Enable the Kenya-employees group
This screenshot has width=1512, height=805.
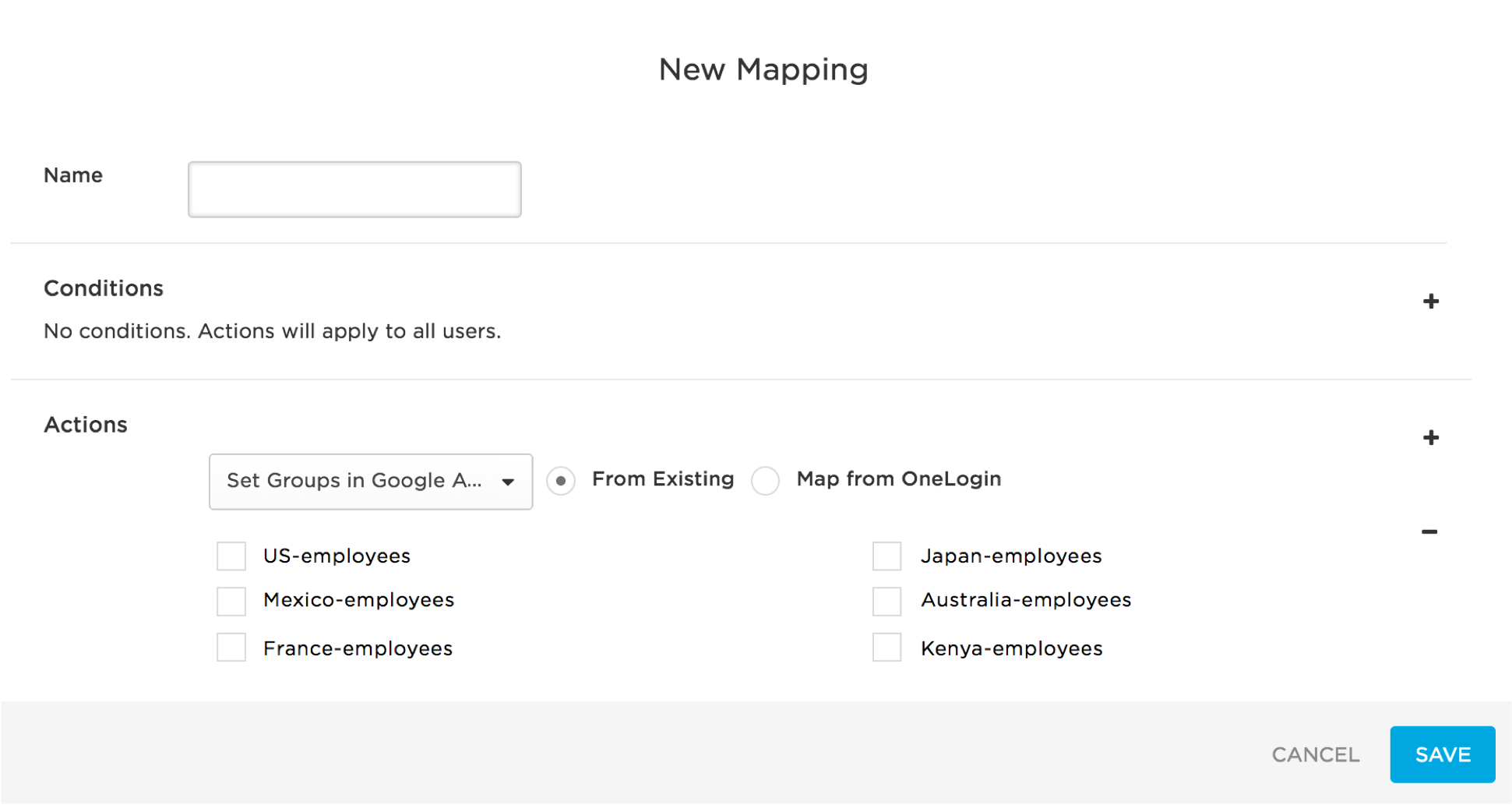point(886,647)
